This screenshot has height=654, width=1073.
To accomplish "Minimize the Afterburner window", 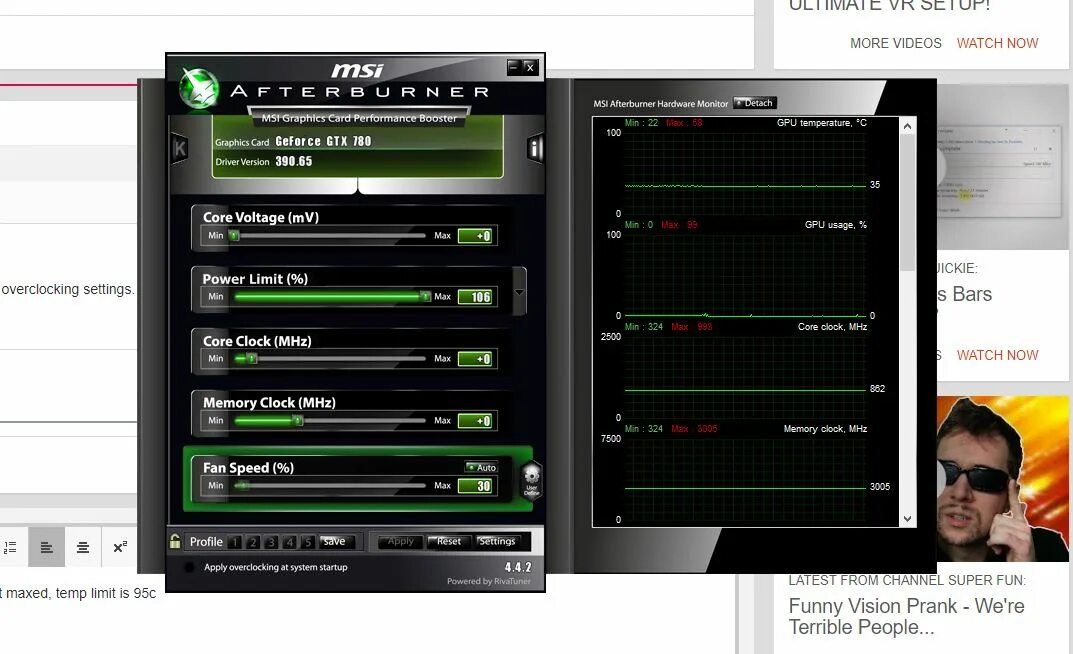I will (514, 67).
